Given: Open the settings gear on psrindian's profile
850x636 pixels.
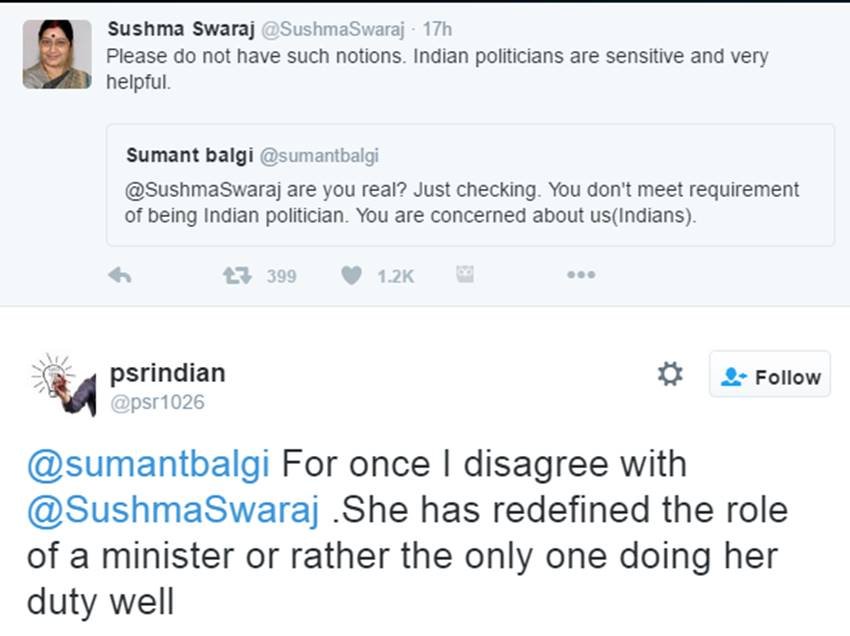Looking at the screenshot, I should [x=670, y=374].
